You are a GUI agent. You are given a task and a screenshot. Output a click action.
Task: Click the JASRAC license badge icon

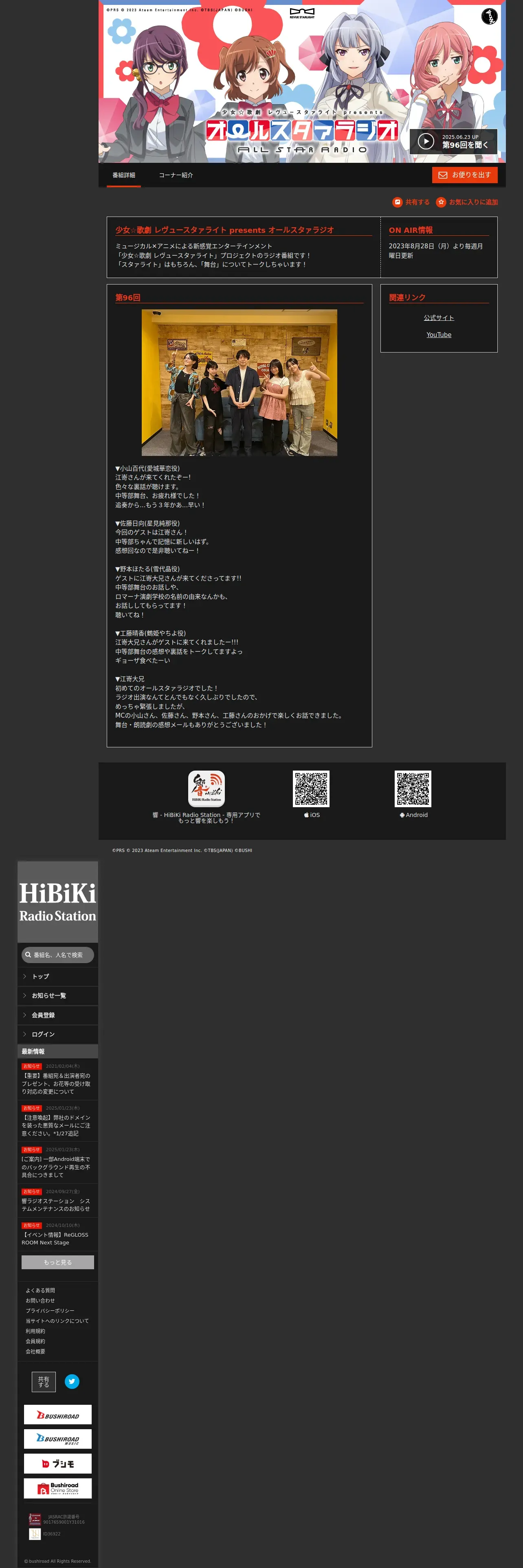click(x=35, y=1519)
